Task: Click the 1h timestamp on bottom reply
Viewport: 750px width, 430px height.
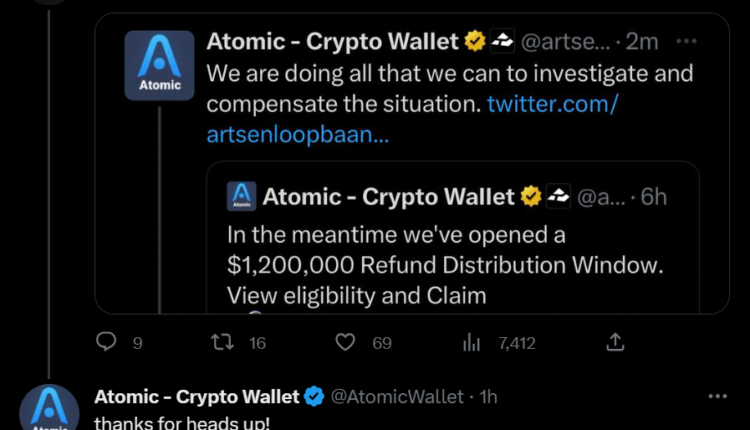Action: pos(489,397)
